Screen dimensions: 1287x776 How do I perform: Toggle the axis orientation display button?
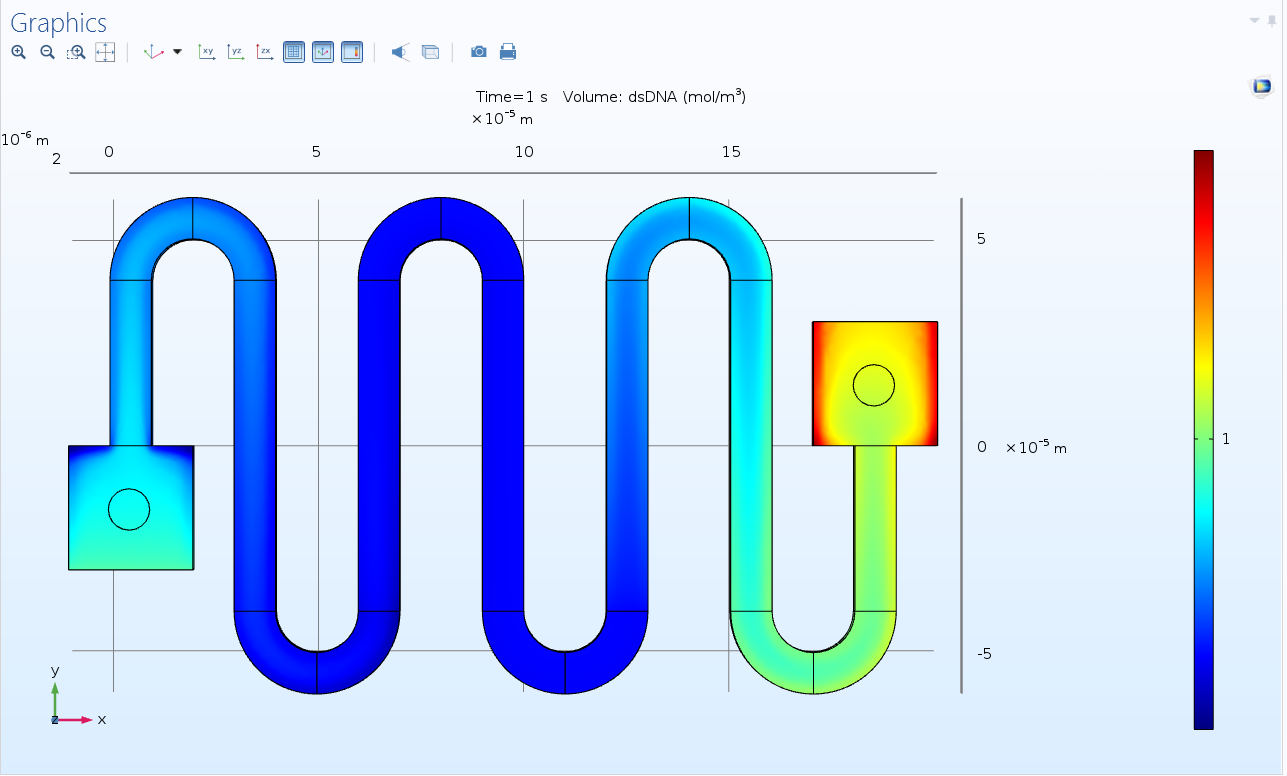click(323, 52)
